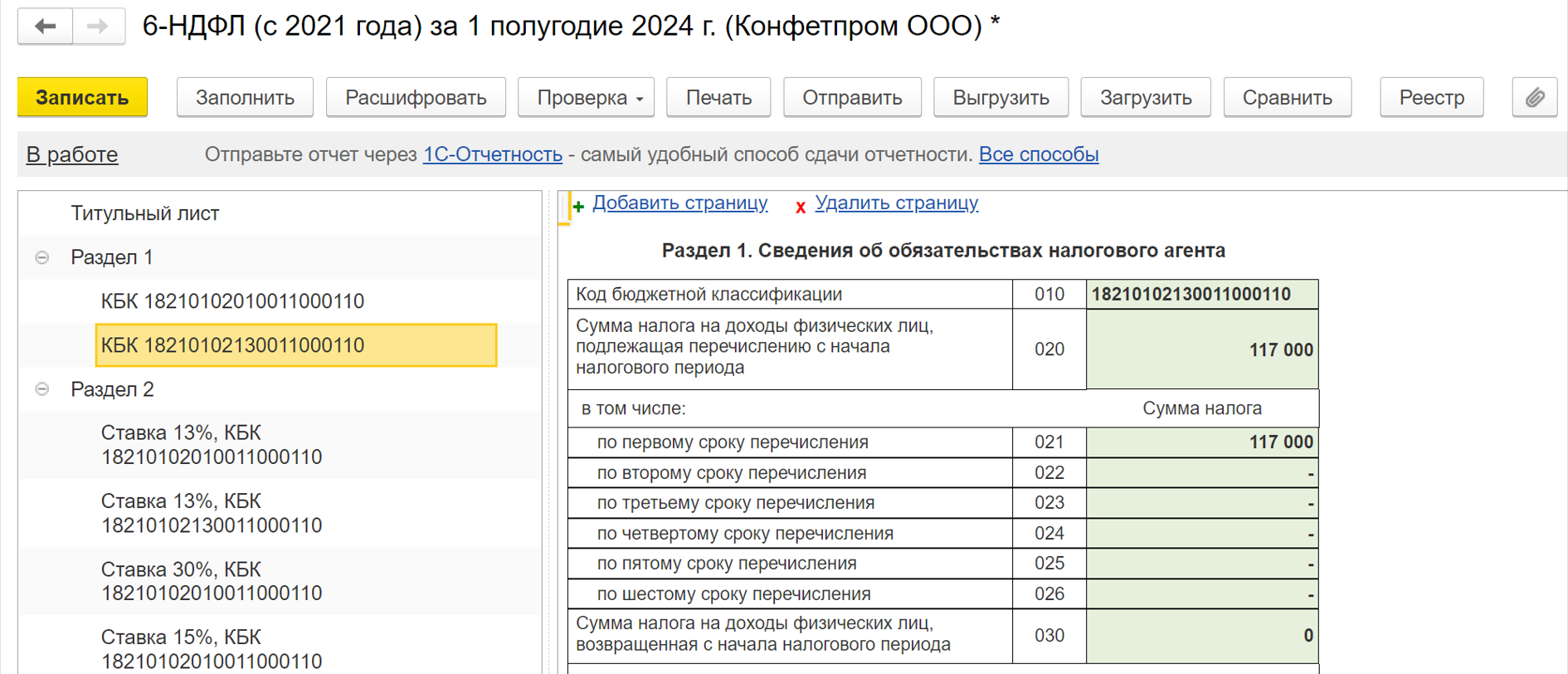Open attachments via the paperclip icon
This screenshot has width=1568, height=674.
[1534, 97]
